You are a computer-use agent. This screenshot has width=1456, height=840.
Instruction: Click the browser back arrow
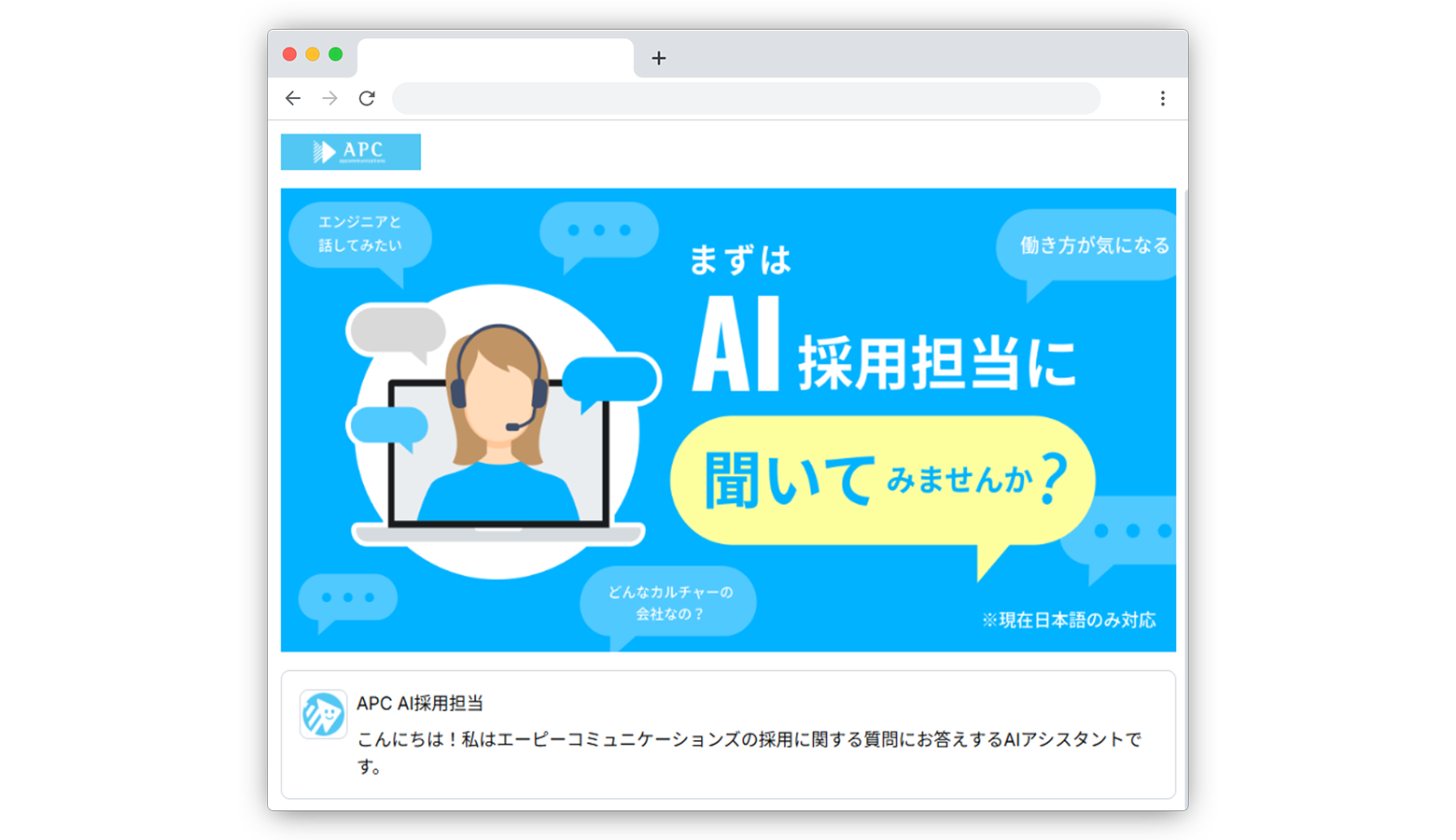[x=293, y=98]
